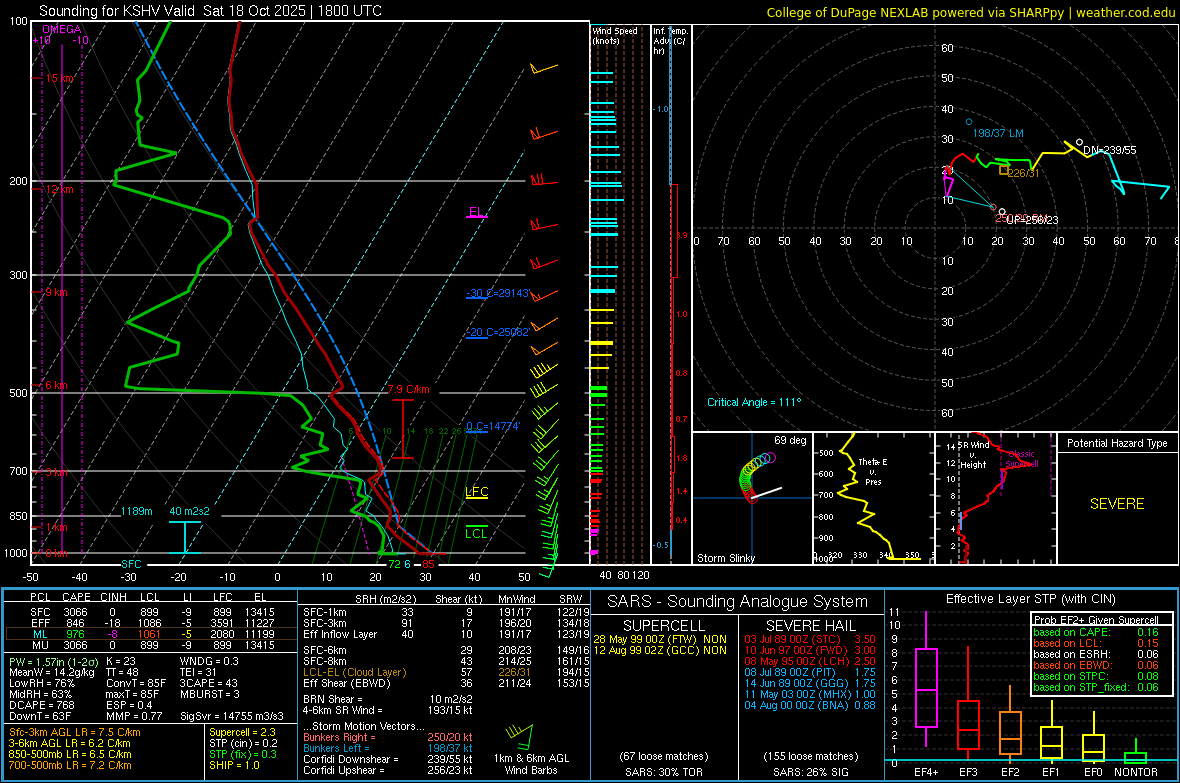Click the 'Theta-E v. Pres' inset label
This screenshot has height=783, width=1180.
pyautogui.click(x=873, y=471)
